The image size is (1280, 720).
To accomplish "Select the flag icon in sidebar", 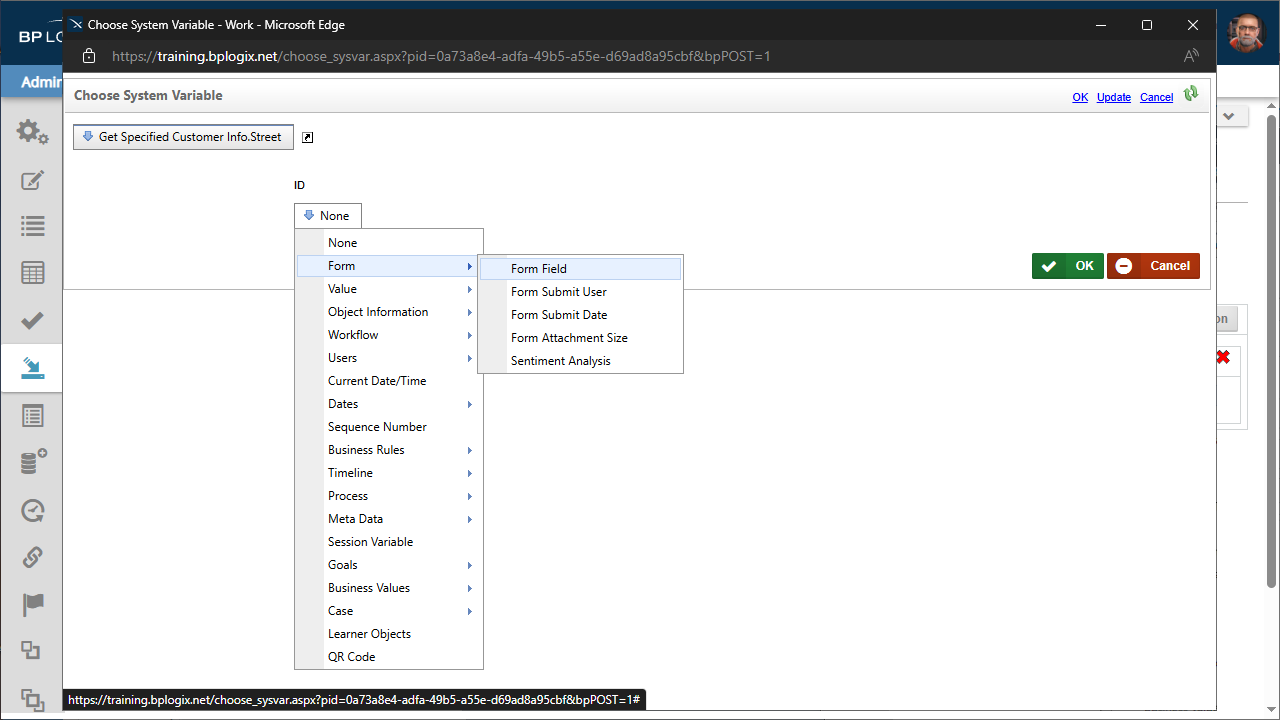I will (32, 604).
